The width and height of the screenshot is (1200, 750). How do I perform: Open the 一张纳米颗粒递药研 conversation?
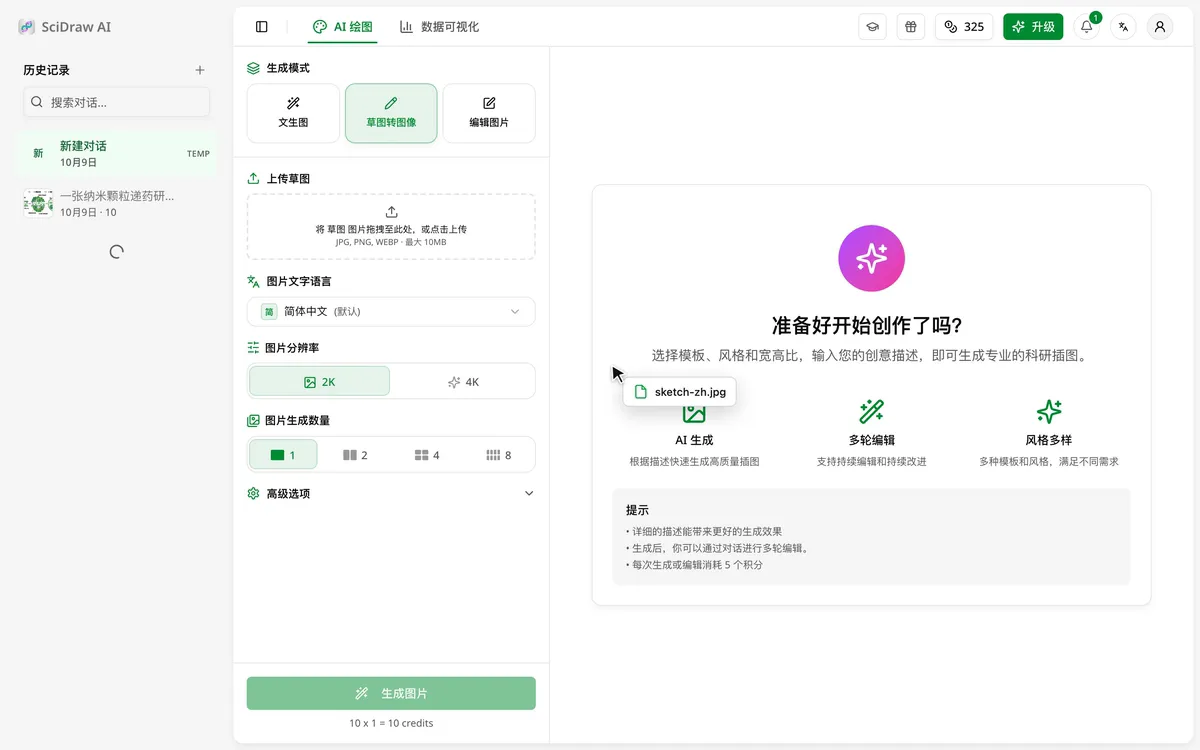coord(117,203)
